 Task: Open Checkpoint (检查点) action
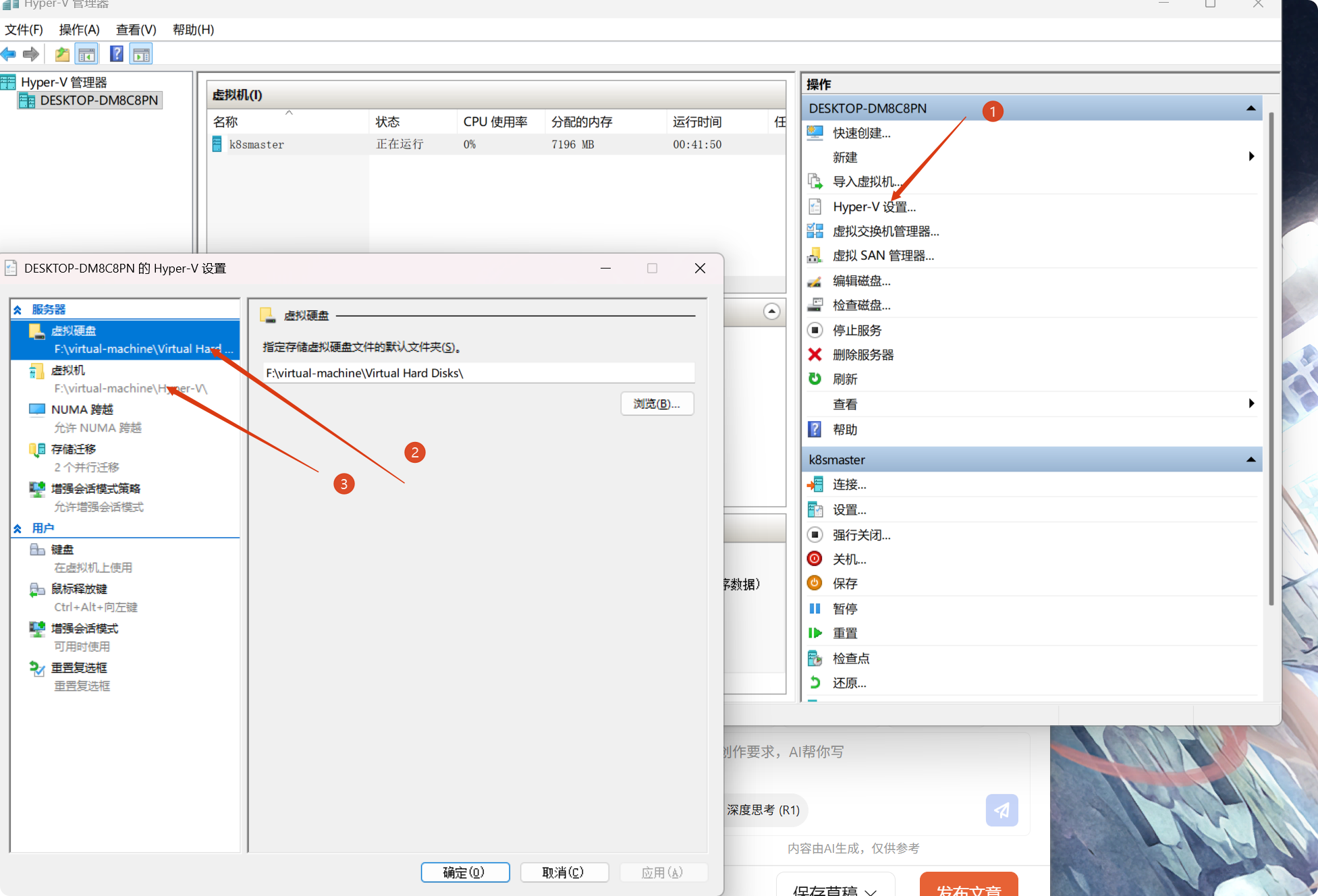[x=850, y=658]
